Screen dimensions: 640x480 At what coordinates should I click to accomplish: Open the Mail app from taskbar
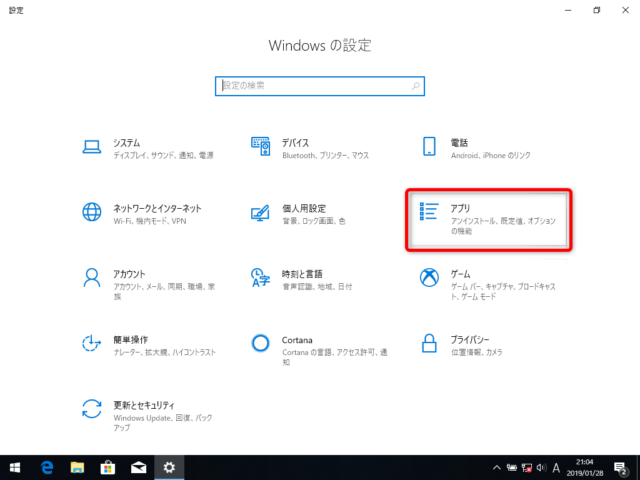138,468
